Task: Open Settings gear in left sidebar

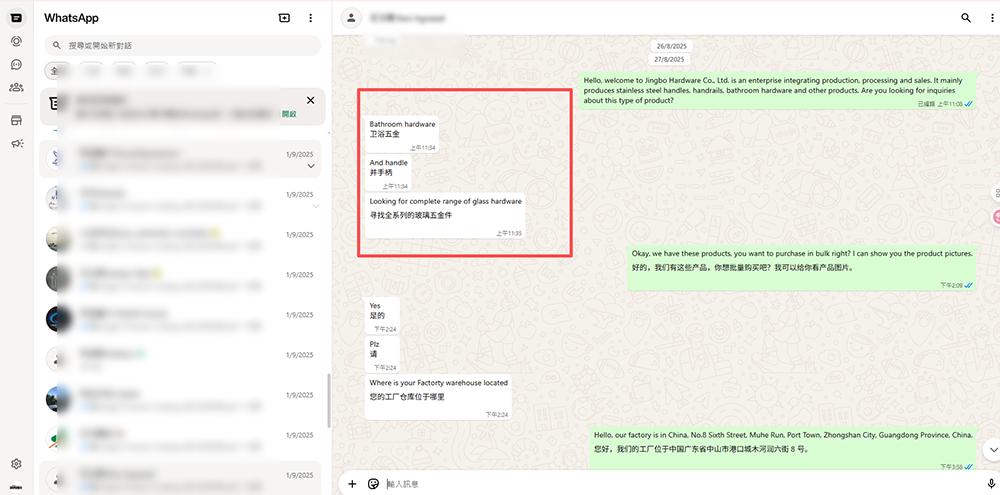Action: [x=17, y=464]
